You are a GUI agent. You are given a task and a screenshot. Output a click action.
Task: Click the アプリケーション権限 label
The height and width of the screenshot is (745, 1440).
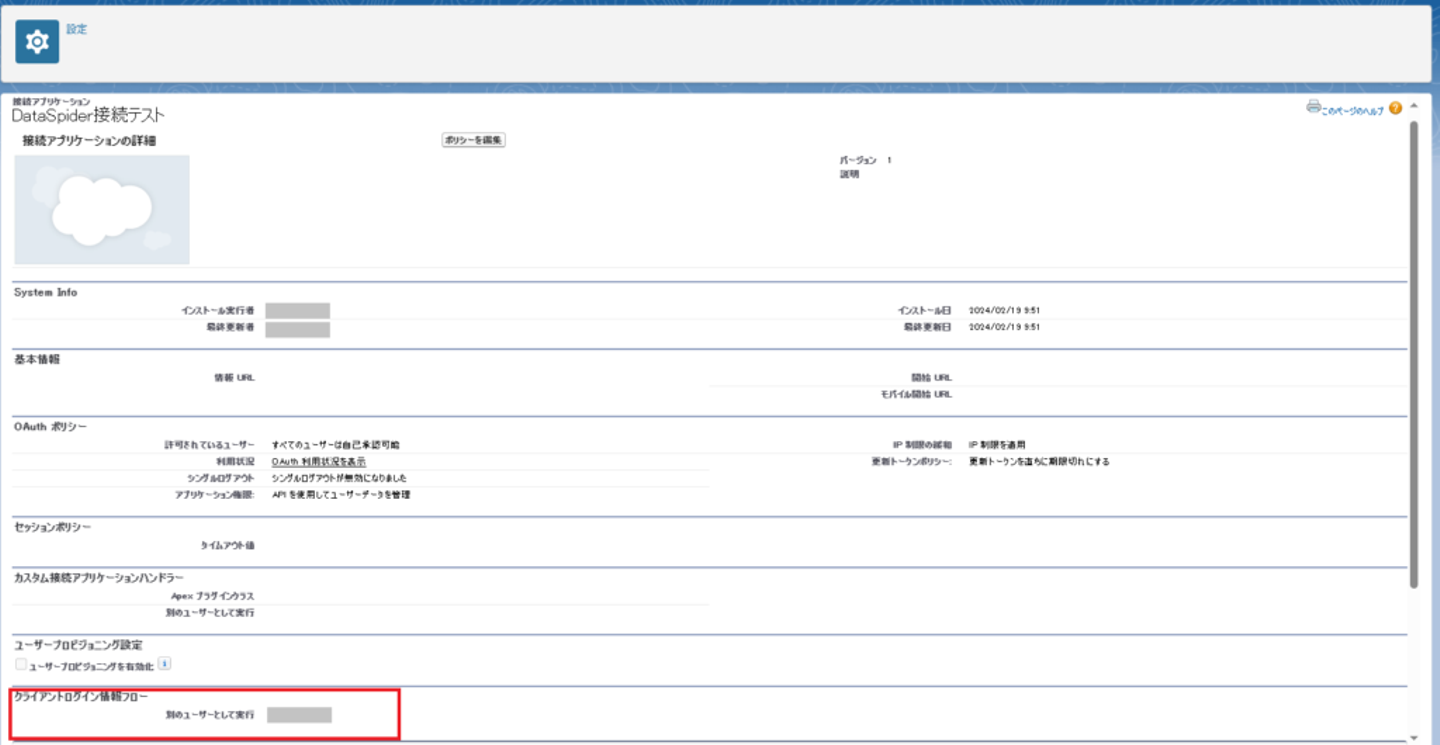tap(215, 495)
